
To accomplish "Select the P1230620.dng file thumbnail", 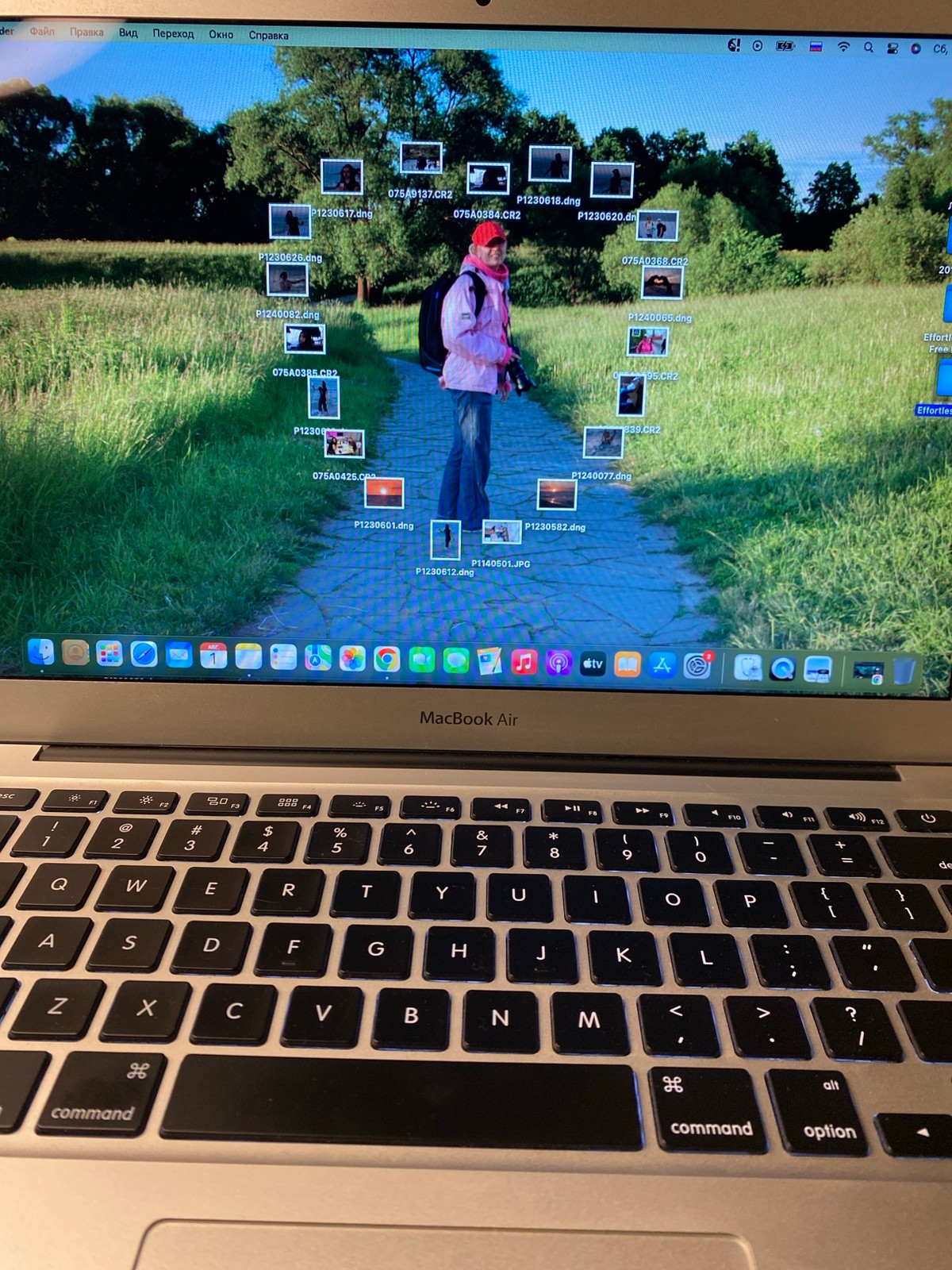I will click(612, 180).
